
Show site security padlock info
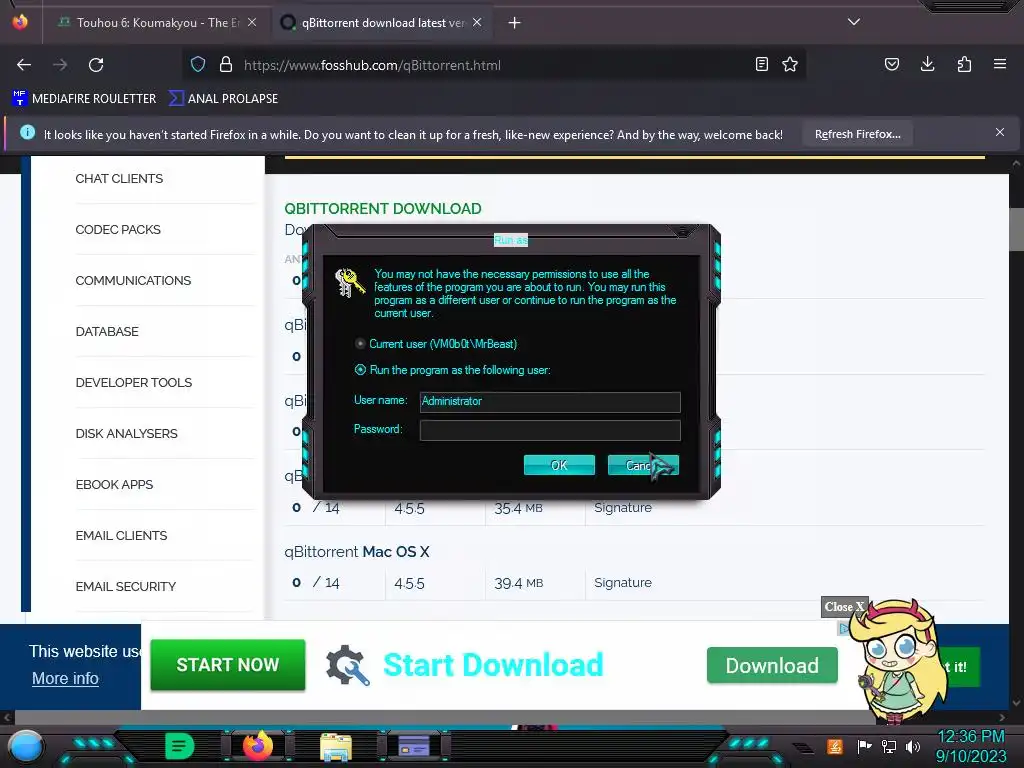click(226, 64)
